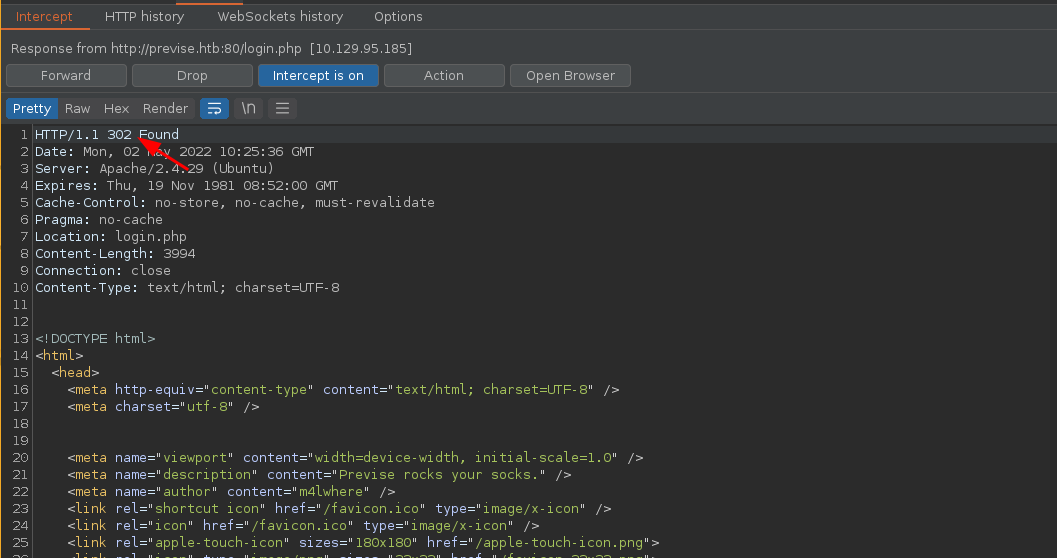
Task: Open the Action dropdown menu
Action: [x=443, y=76]
